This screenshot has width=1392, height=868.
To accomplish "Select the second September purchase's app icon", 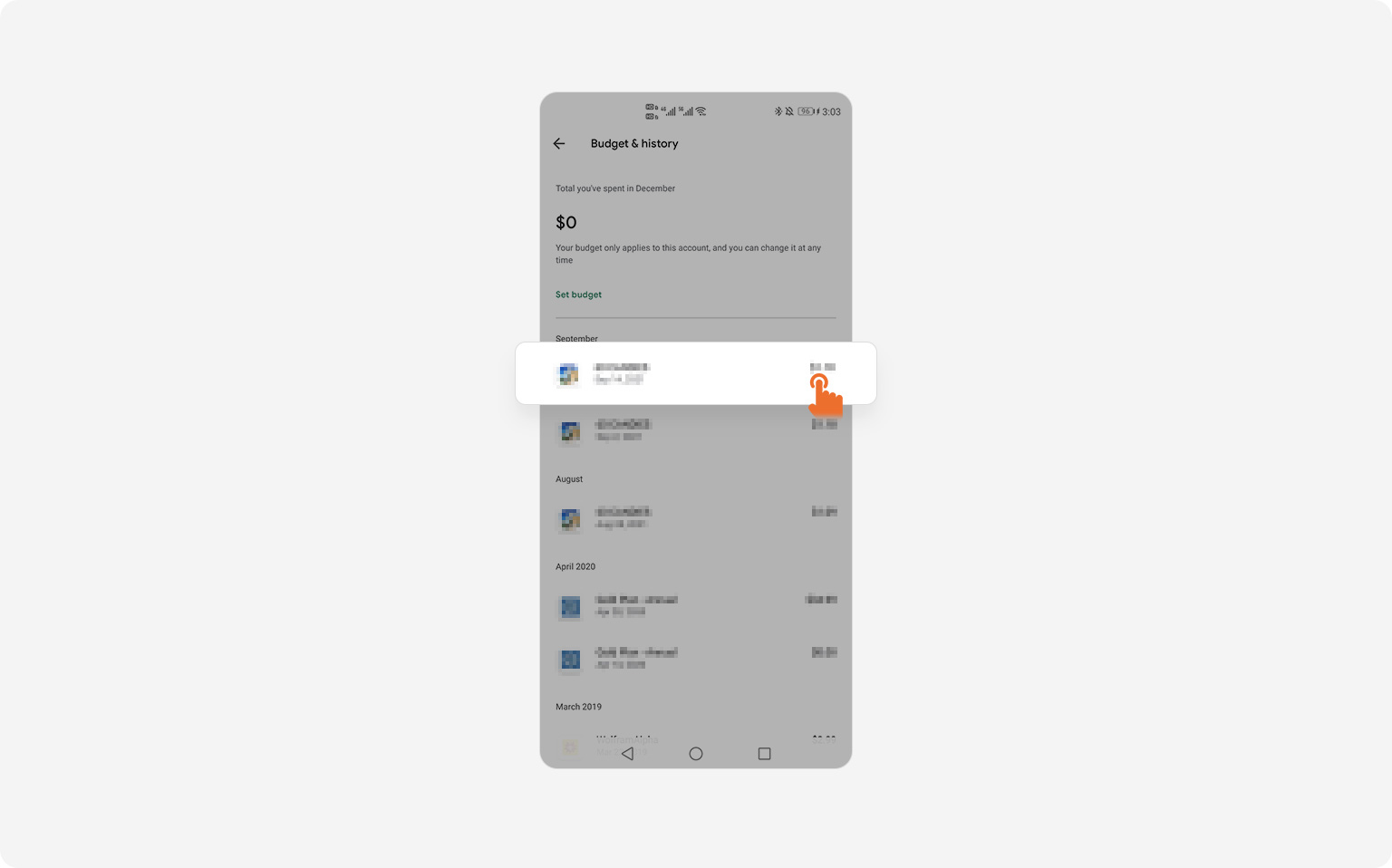I will [570, 431].
